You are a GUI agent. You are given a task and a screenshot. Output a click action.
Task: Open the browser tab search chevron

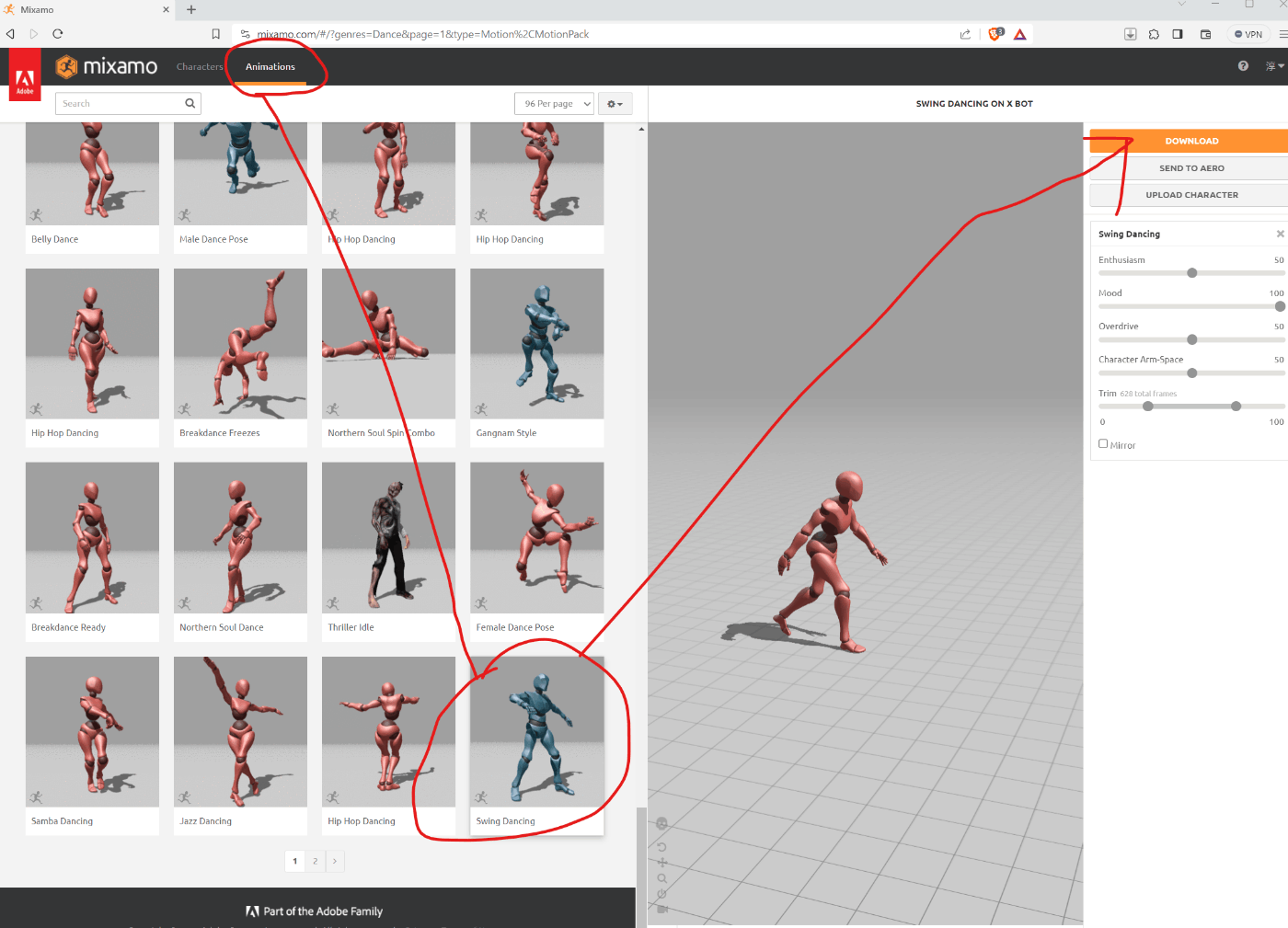tap(1181, 5)
